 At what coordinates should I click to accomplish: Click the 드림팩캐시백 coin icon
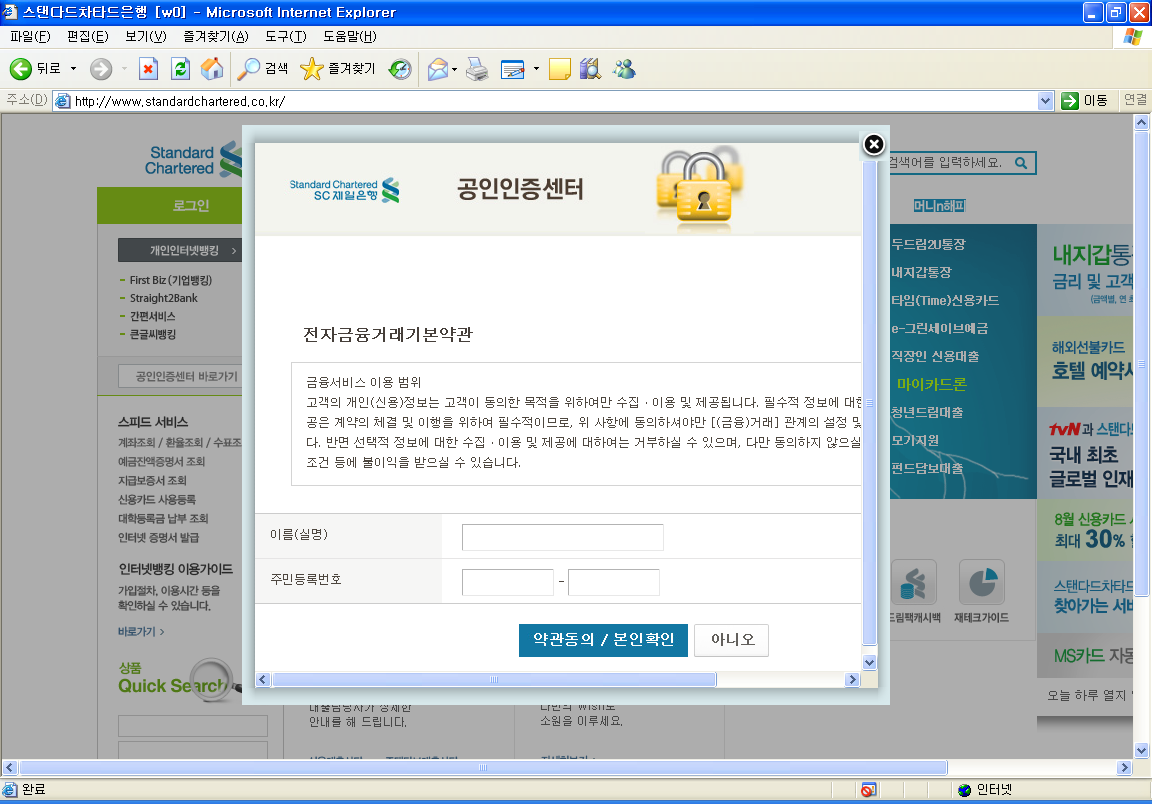tap(914, 584)
